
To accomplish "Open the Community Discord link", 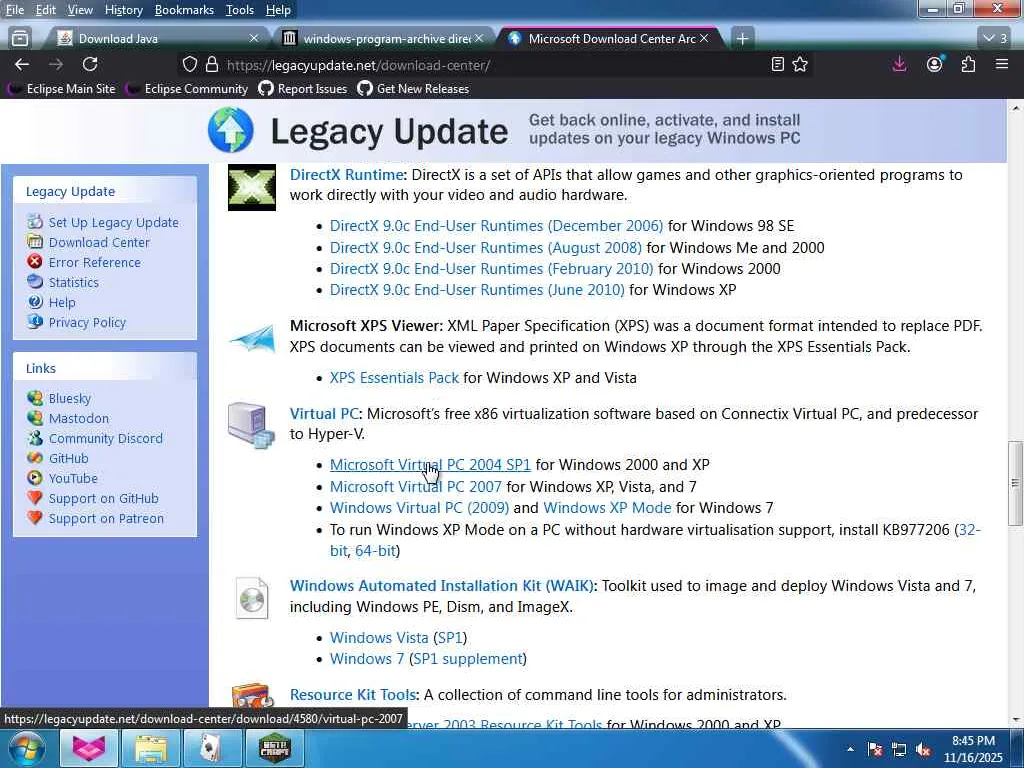I will (x=105, y=438).
